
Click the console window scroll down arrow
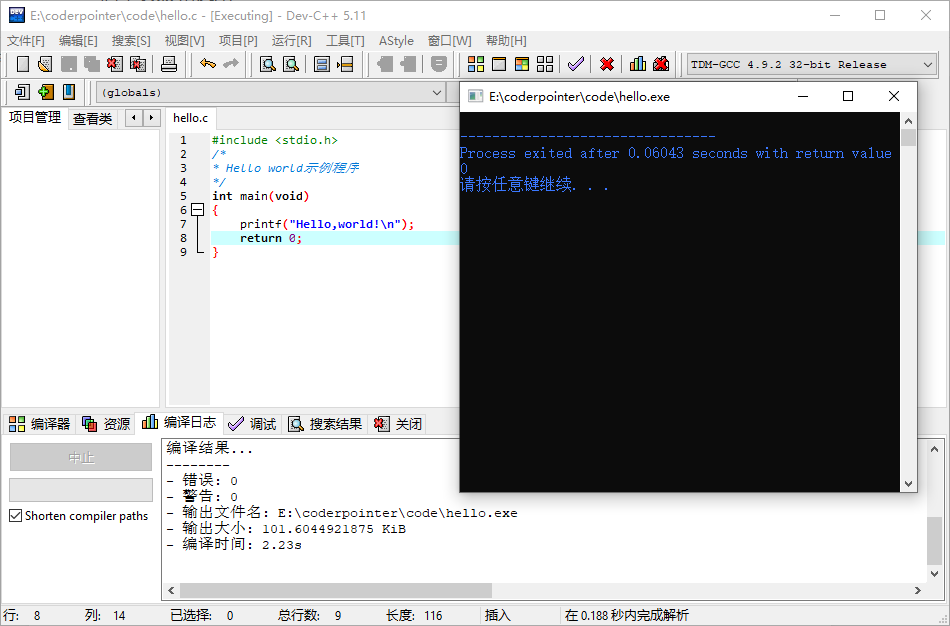908,484
